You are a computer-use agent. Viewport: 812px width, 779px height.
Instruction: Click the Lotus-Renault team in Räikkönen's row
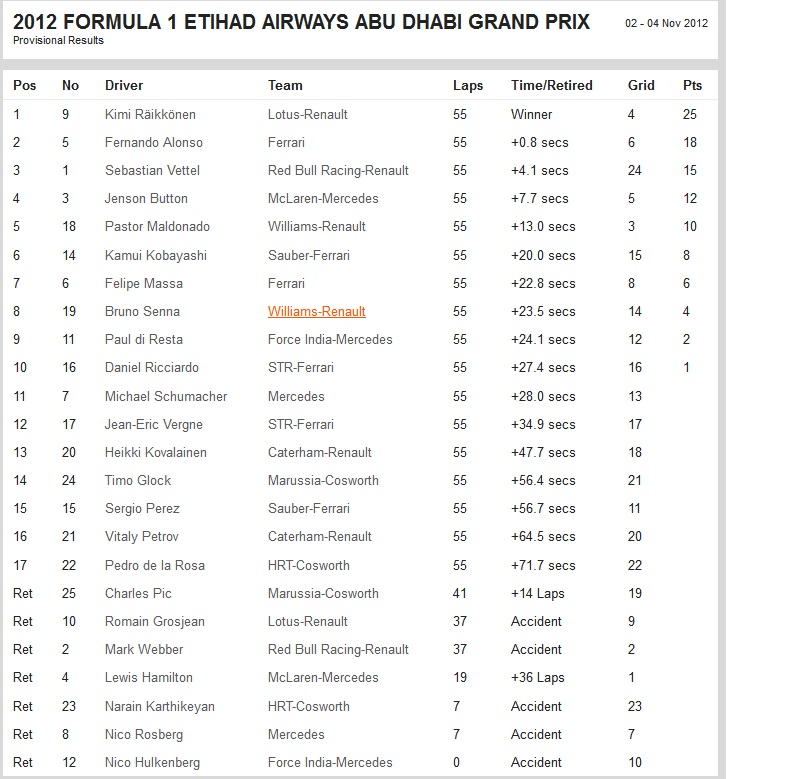pos(307,115)
